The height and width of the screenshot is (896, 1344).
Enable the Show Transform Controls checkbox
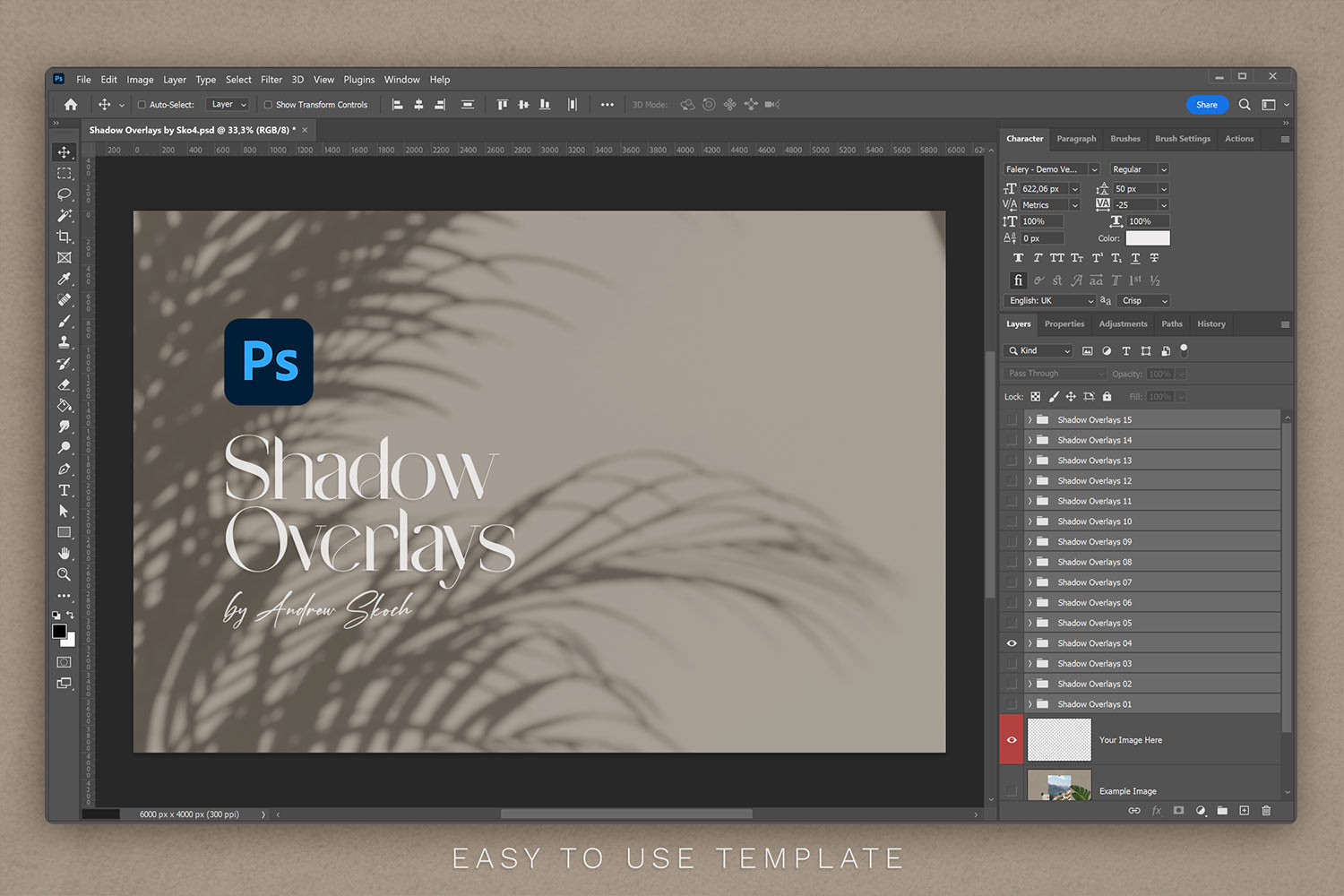pos(267,104)
